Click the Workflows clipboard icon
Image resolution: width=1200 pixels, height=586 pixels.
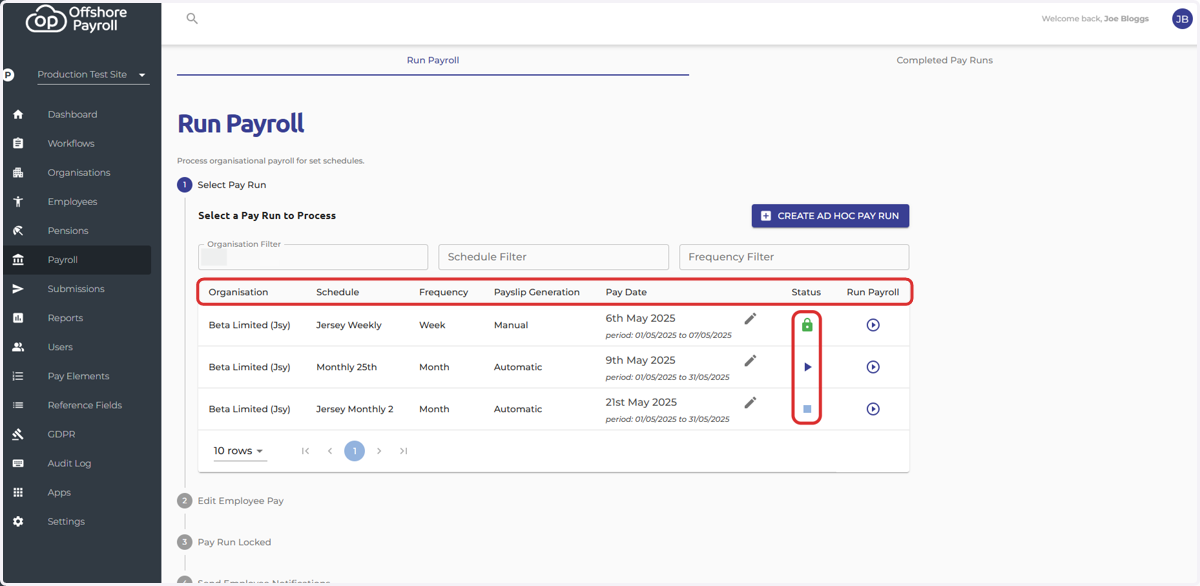pos(18,143)
